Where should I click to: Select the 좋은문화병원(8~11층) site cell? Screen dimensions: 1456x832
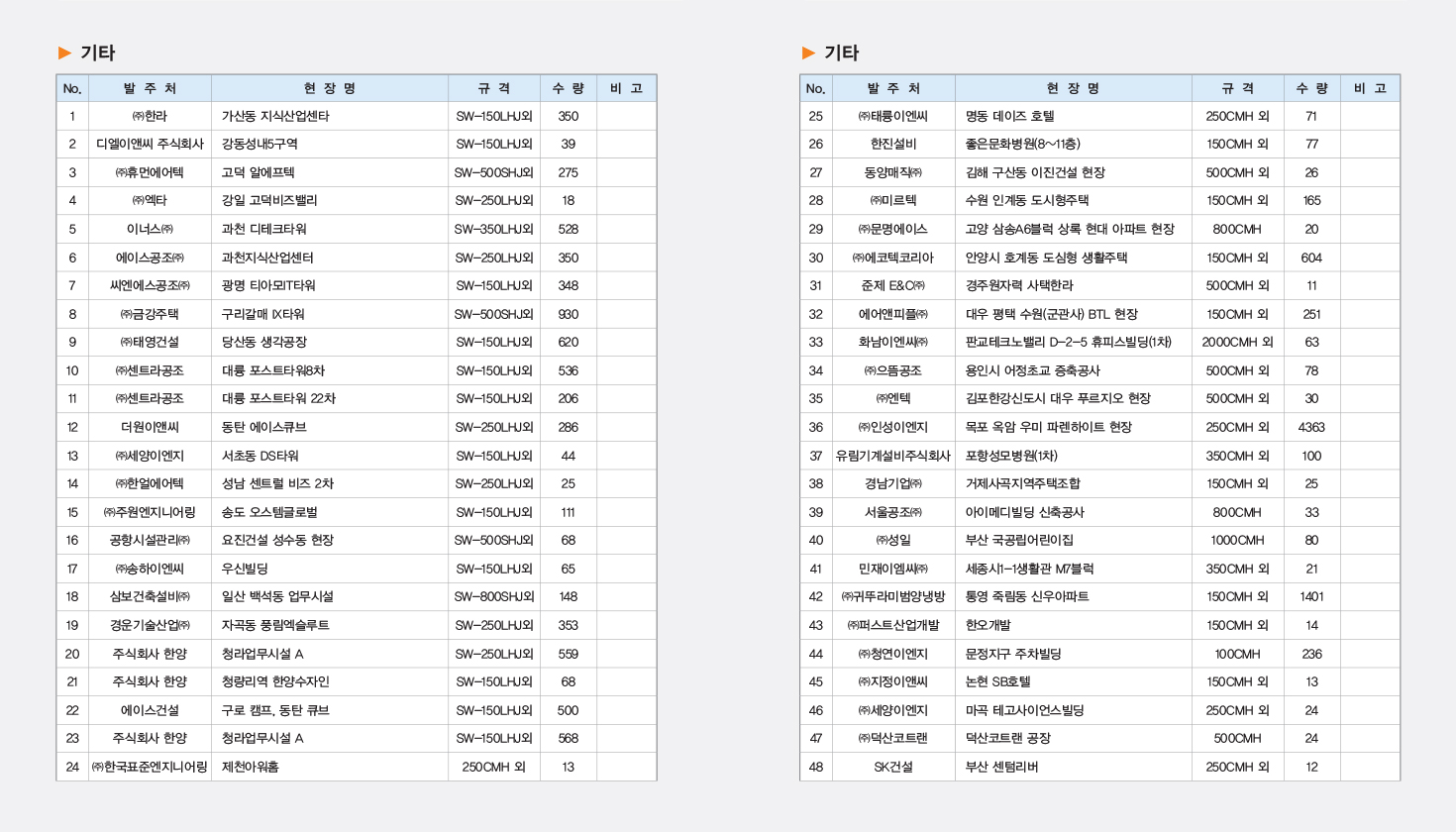pos(1023,144)
